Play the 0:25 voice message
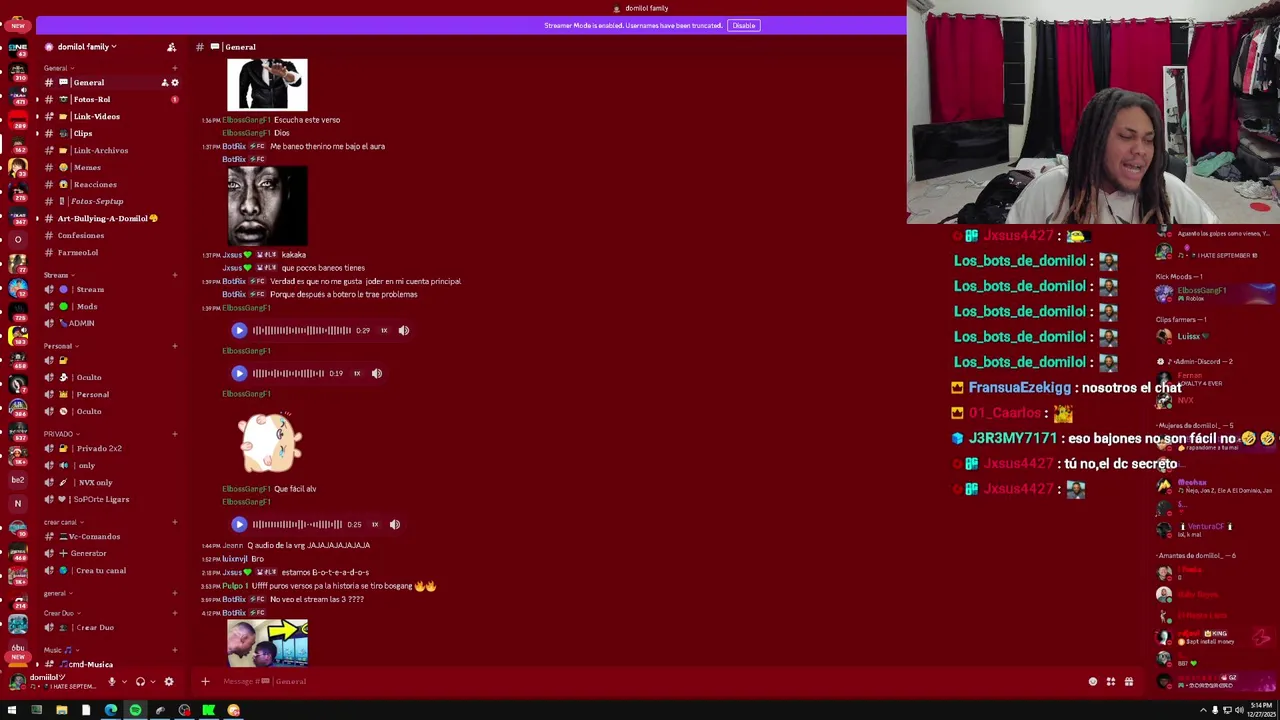 tap(239, 524)
